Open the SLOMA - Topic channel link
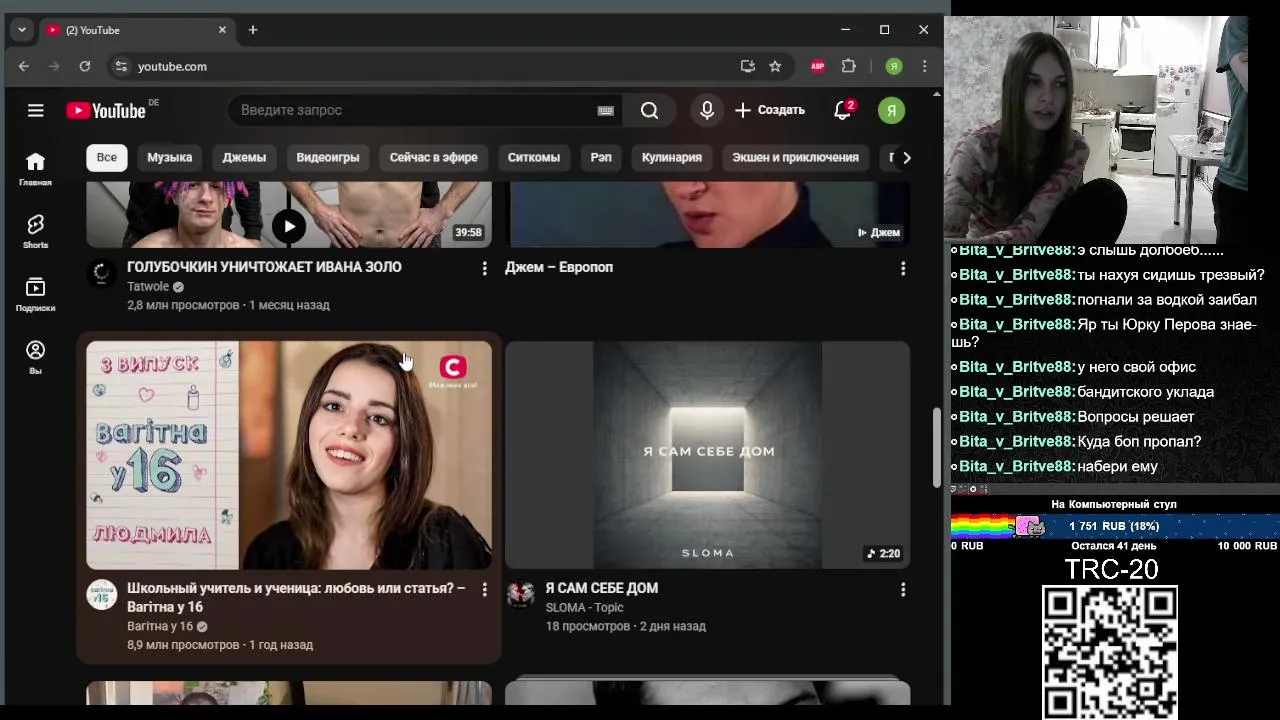 (584, 607)
